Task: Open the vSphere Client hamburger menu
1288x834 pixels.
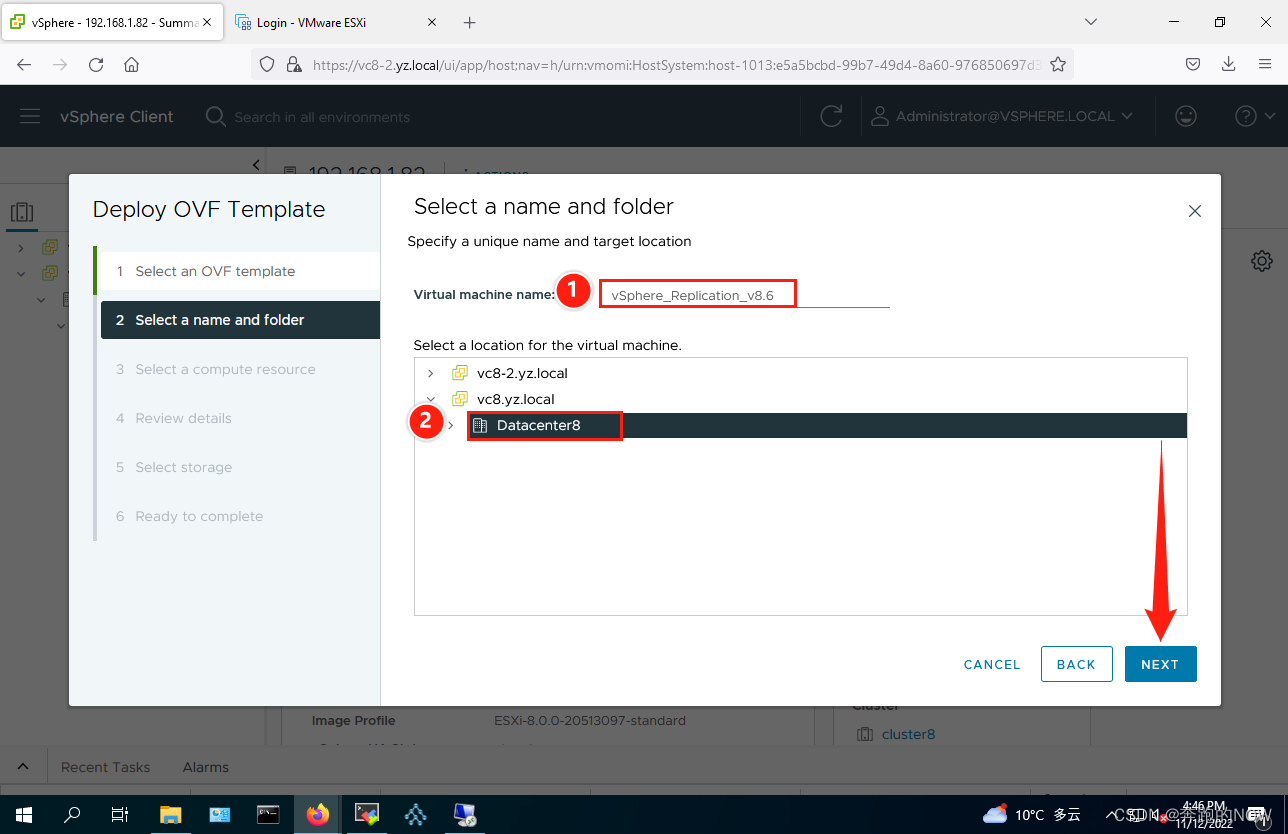Action: pos(30,117)
